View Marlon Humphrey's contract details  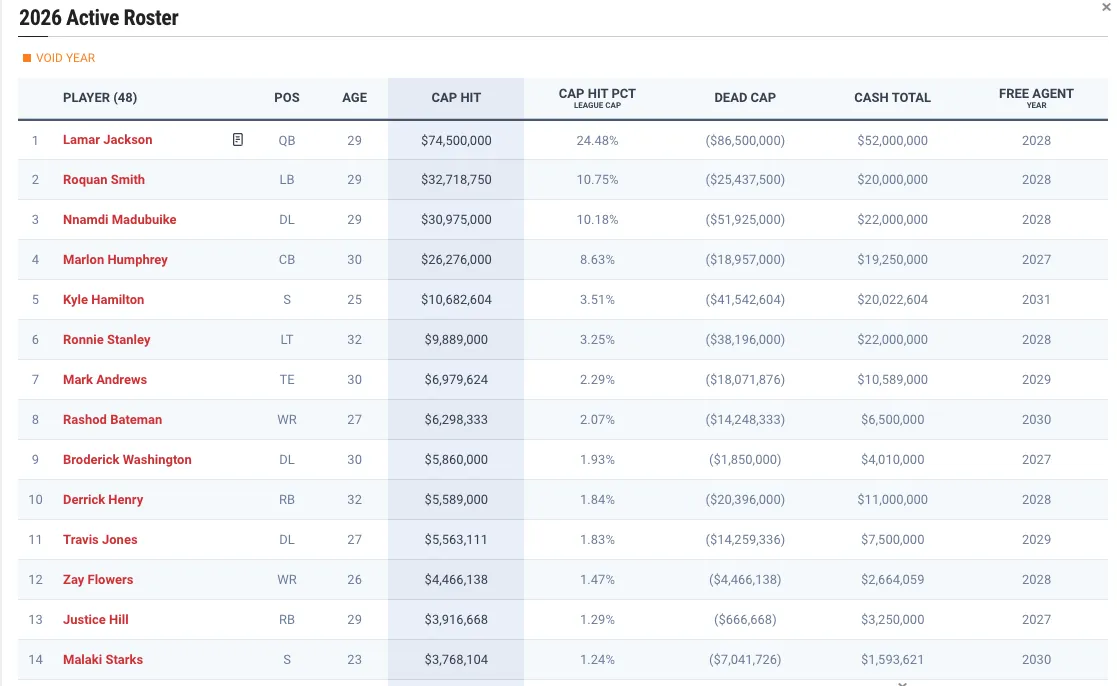(115, 260)
